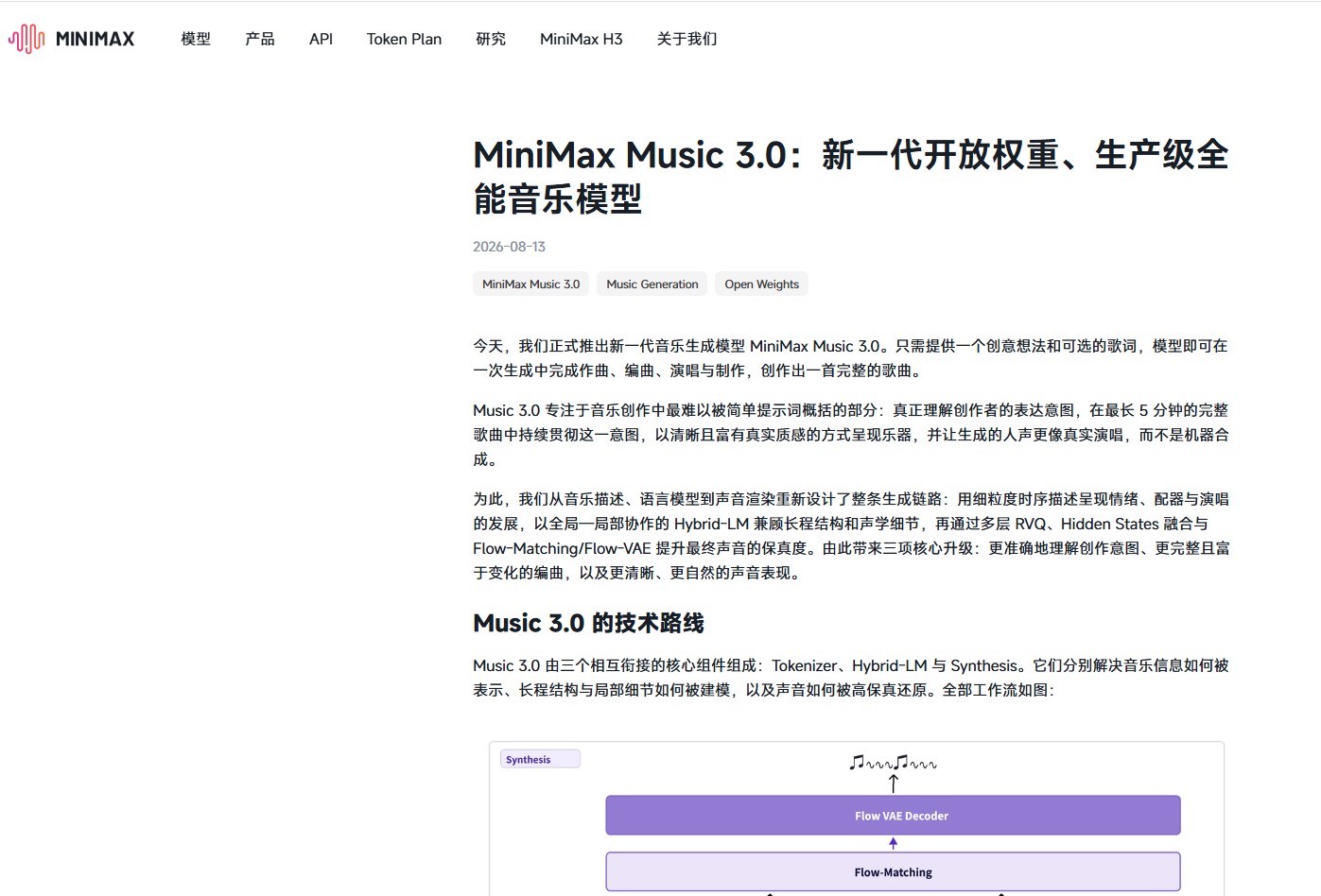Click the paragraph starting Music 3.0 专注于
Viewport: 1321px width, 896px height.
tap(851, 435)
